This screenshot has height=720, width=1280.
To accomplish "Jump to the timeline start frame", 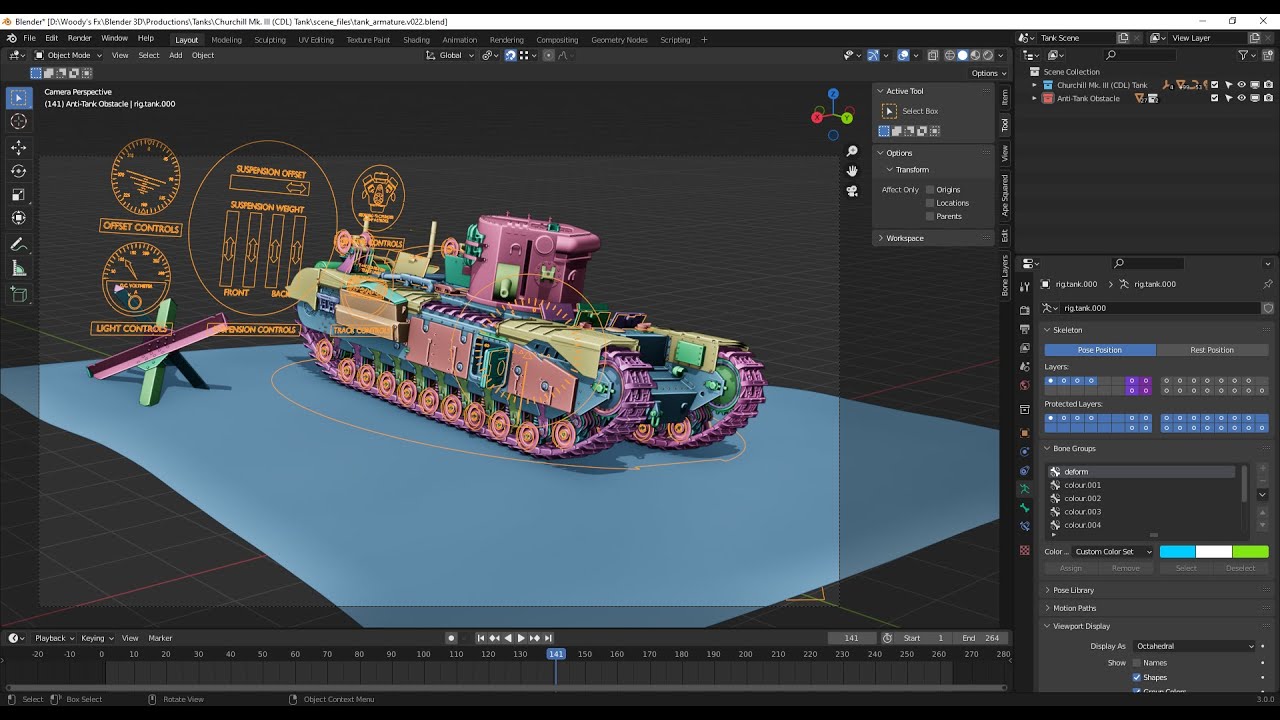I will [481, 638].
